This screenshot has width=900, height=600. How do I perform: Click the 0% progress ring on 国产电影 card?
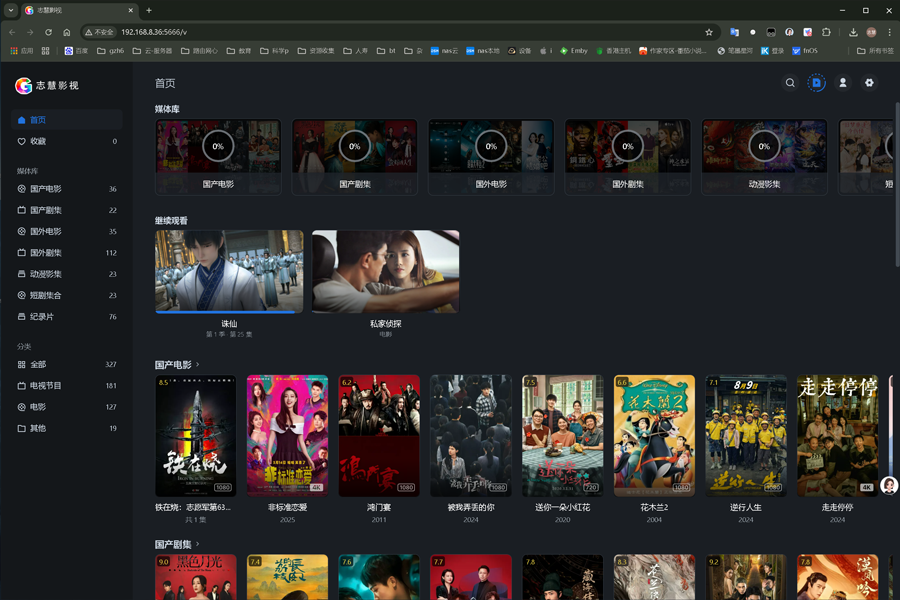(218, 146)
